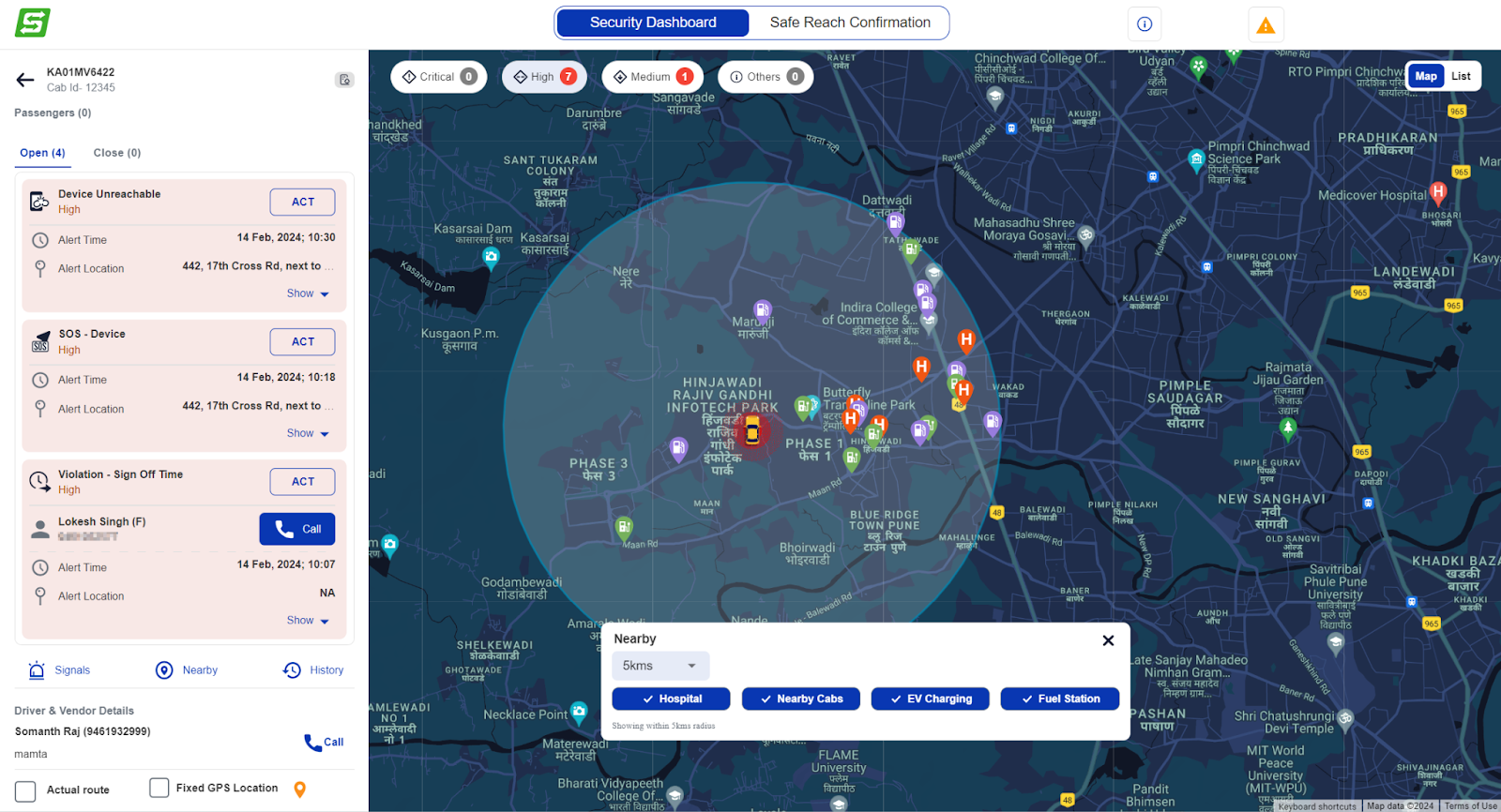
Task: Click the purple EV charging marker at Dattwadi
Action: pos(896,222)
